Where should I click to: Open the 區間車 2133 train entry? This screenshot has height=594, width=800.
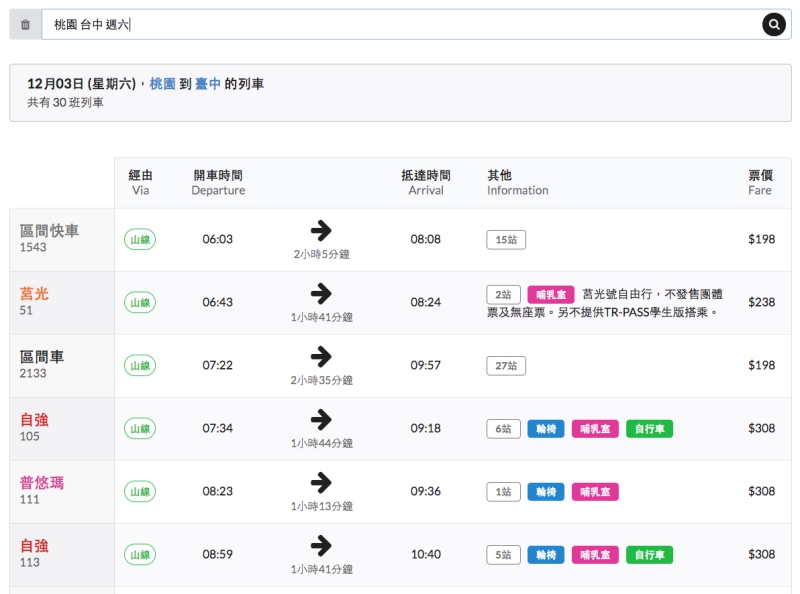click(42, 364)
